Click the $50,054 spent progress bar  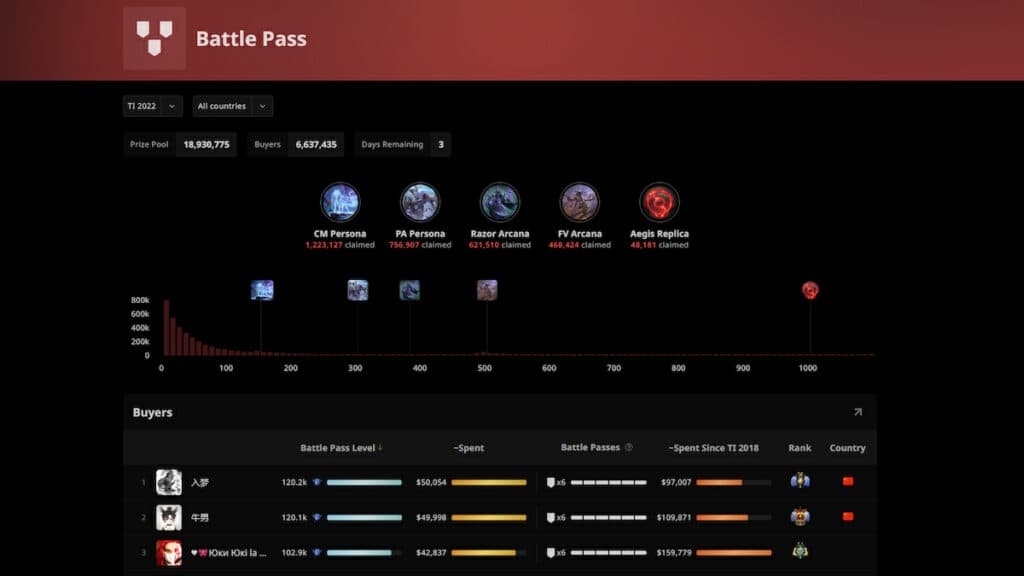click(x=489, y=482)
